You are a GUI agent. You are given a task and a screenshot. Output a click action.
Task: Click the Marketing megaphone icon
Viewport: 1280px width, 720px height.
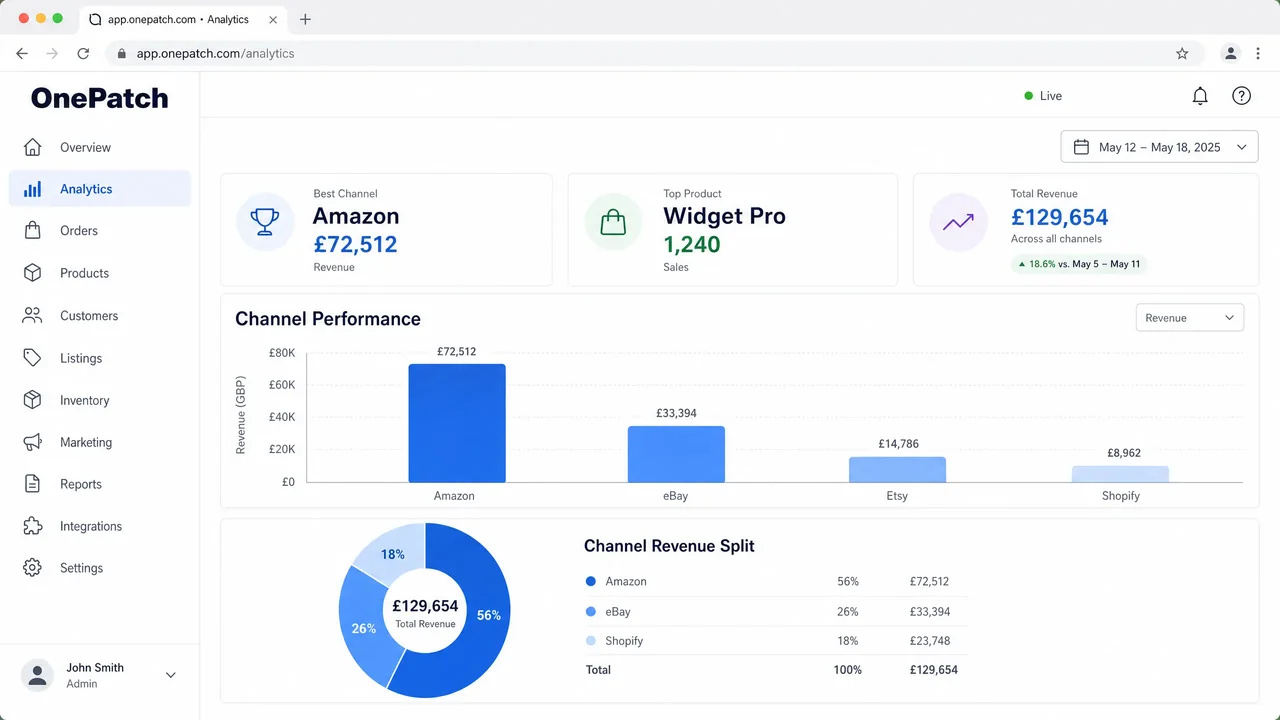[x=32, y=442]
